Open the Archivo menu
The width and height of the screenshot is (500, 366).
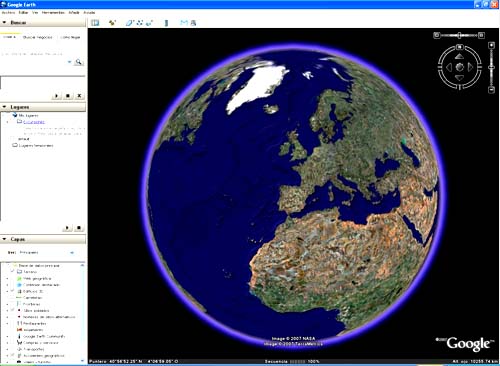8,12
